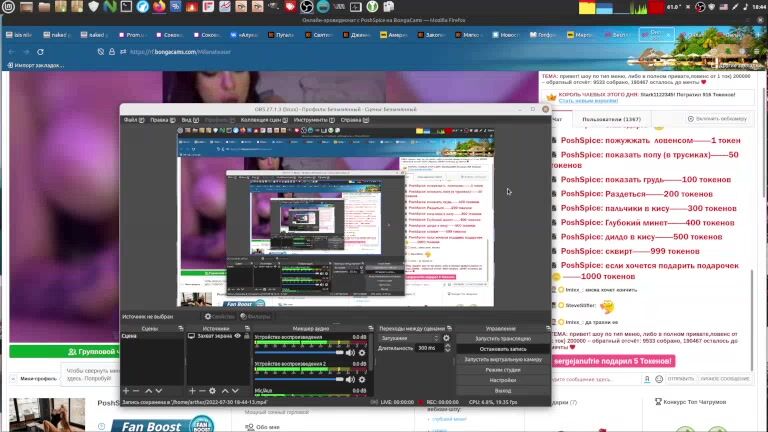Move the scene down with the Scenes panel arrow
The width and height of the screenshot is (768, 432).
[x=159, y=391]
